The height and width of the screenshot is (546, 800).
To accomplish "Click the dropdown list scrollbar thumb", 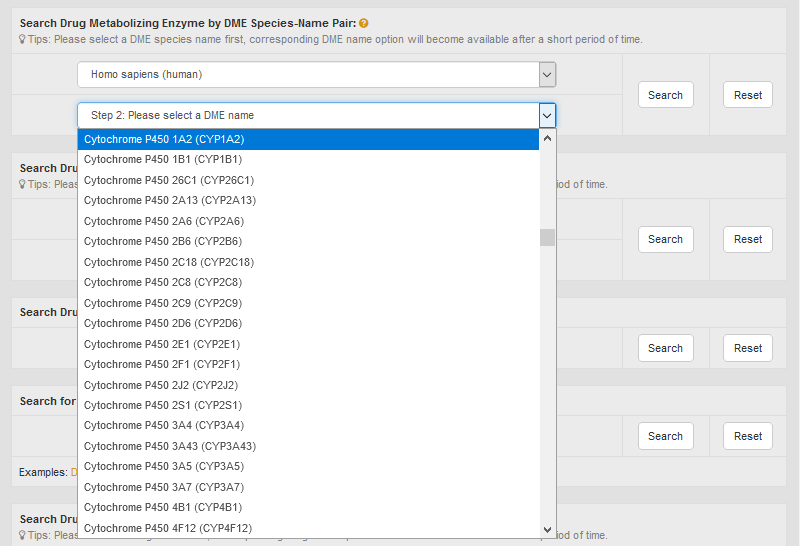I will 547,237.
